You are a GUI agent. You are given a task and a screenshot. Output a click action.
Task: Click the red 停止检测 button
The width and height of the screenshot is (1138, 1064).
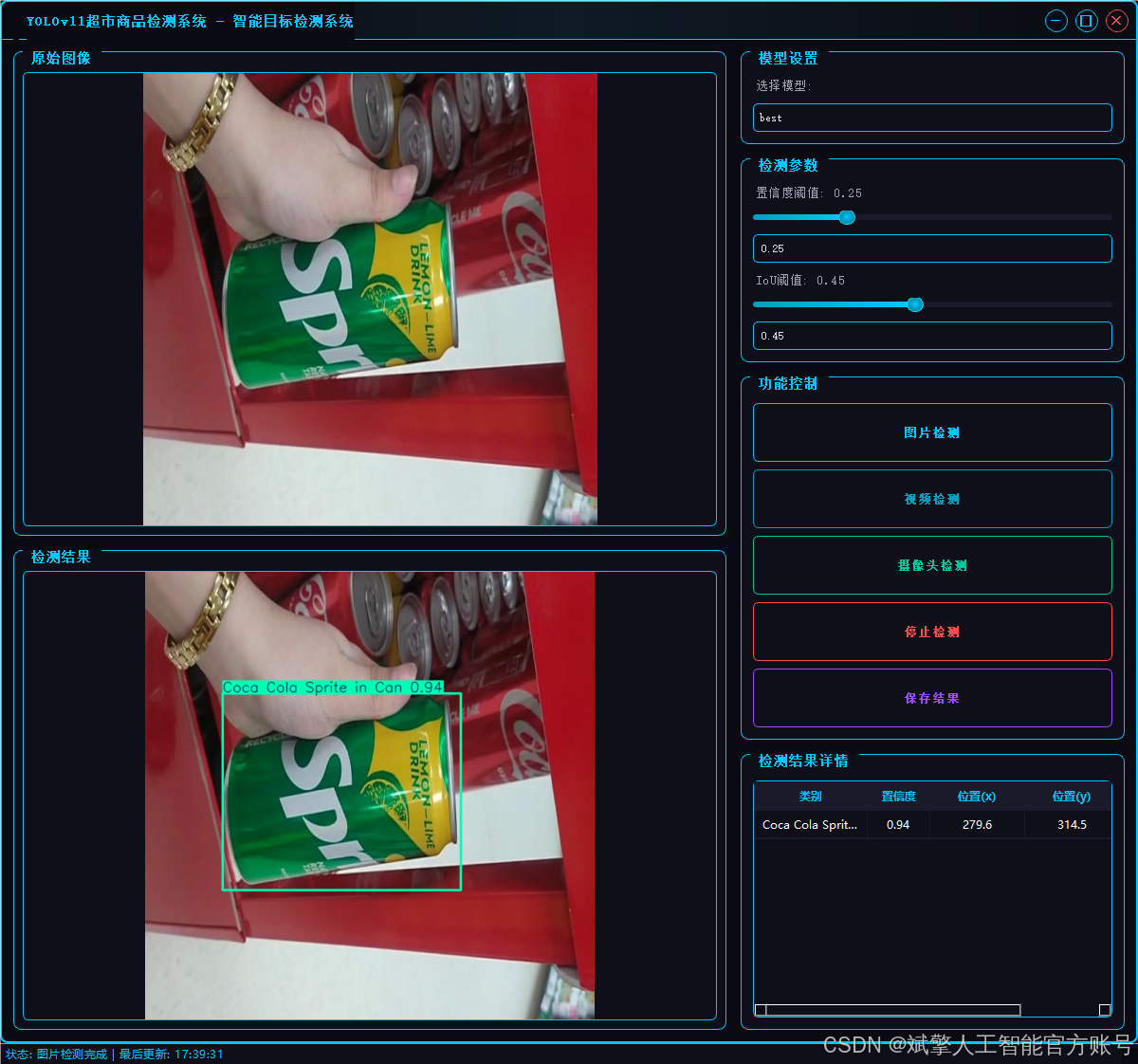coord(932,632)
